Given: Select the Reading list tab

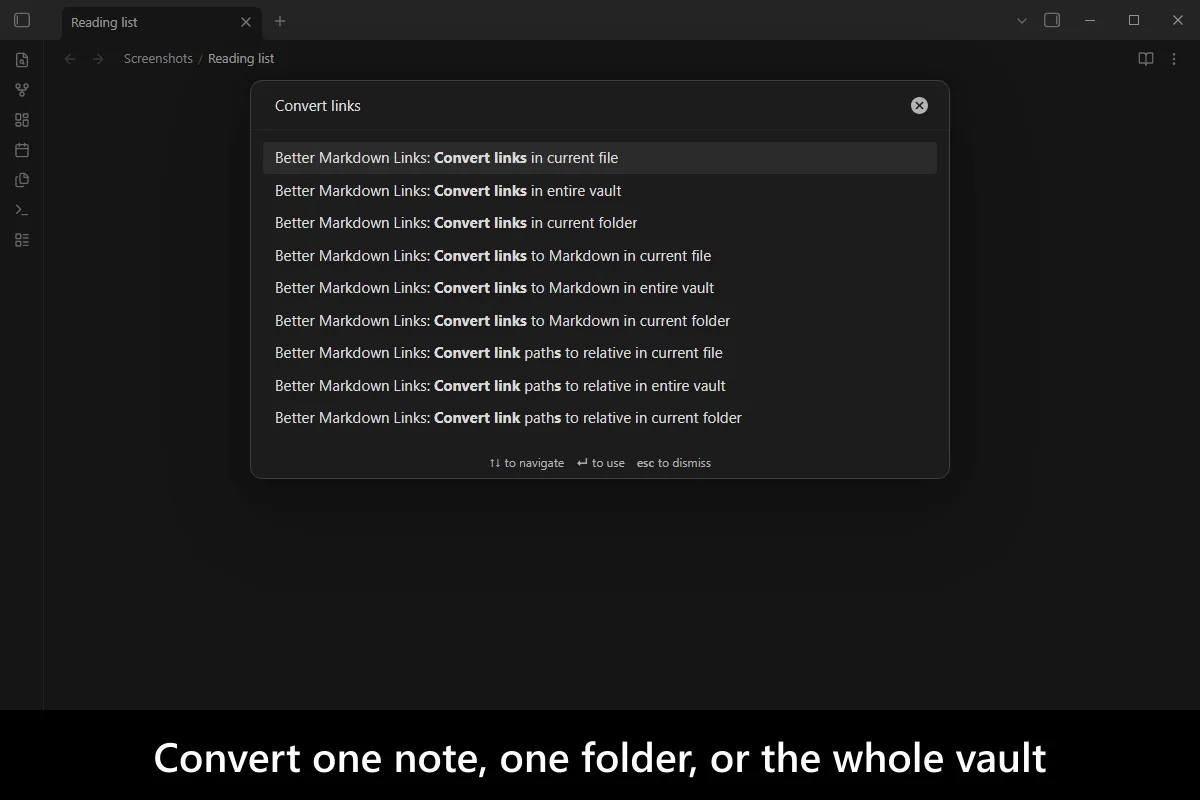Looking at the screenshot, I should tap(160, 22).
